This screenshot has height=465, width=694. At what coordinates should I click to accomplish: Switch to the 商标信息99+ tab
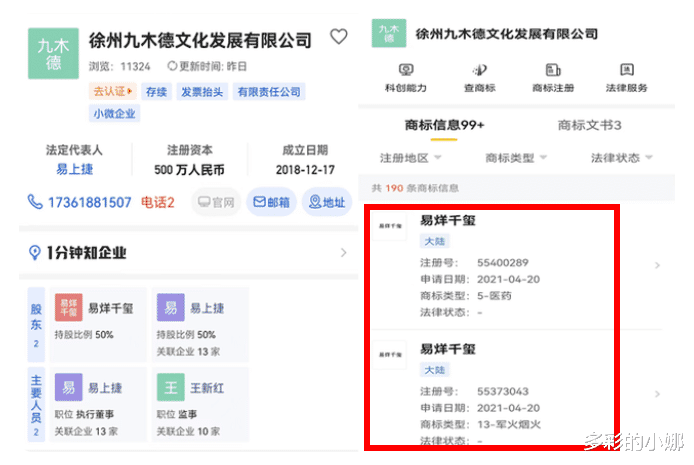[x=444, y=125]
